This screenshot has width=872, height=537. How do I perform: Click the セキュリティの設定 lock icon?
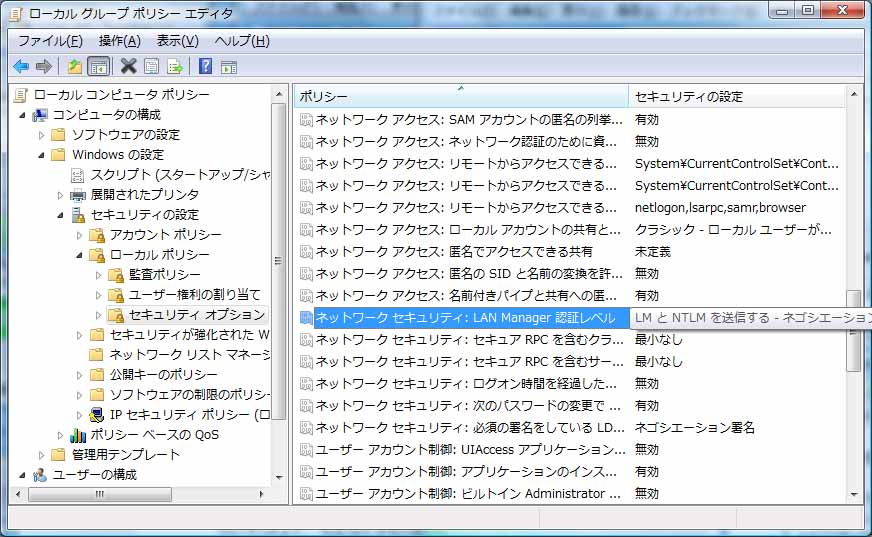pos(78,215)
